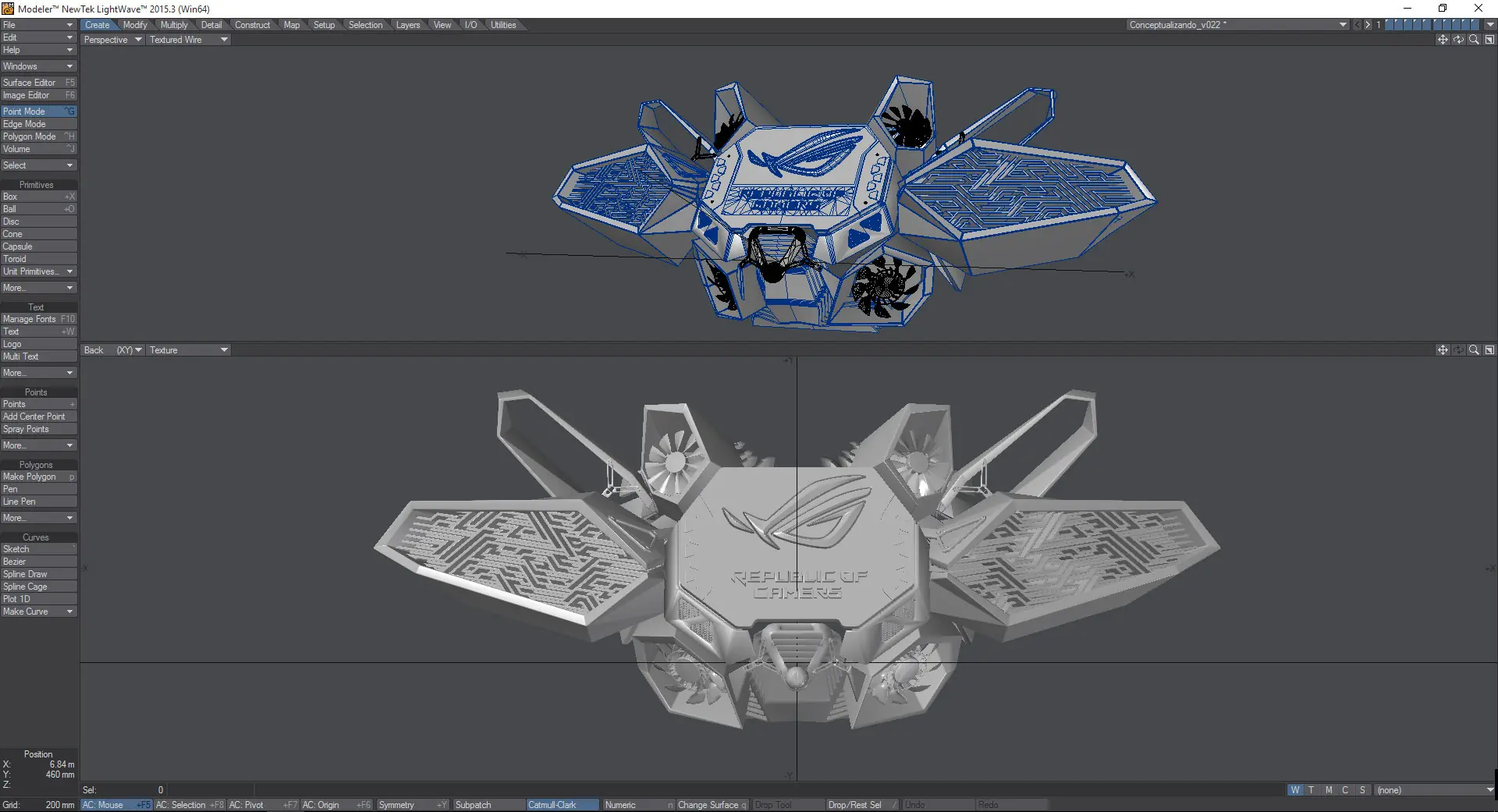Toggle the Symmetry option
Image resolution: width=1498 pixels, height=812 pixels.
click(413, 805)
